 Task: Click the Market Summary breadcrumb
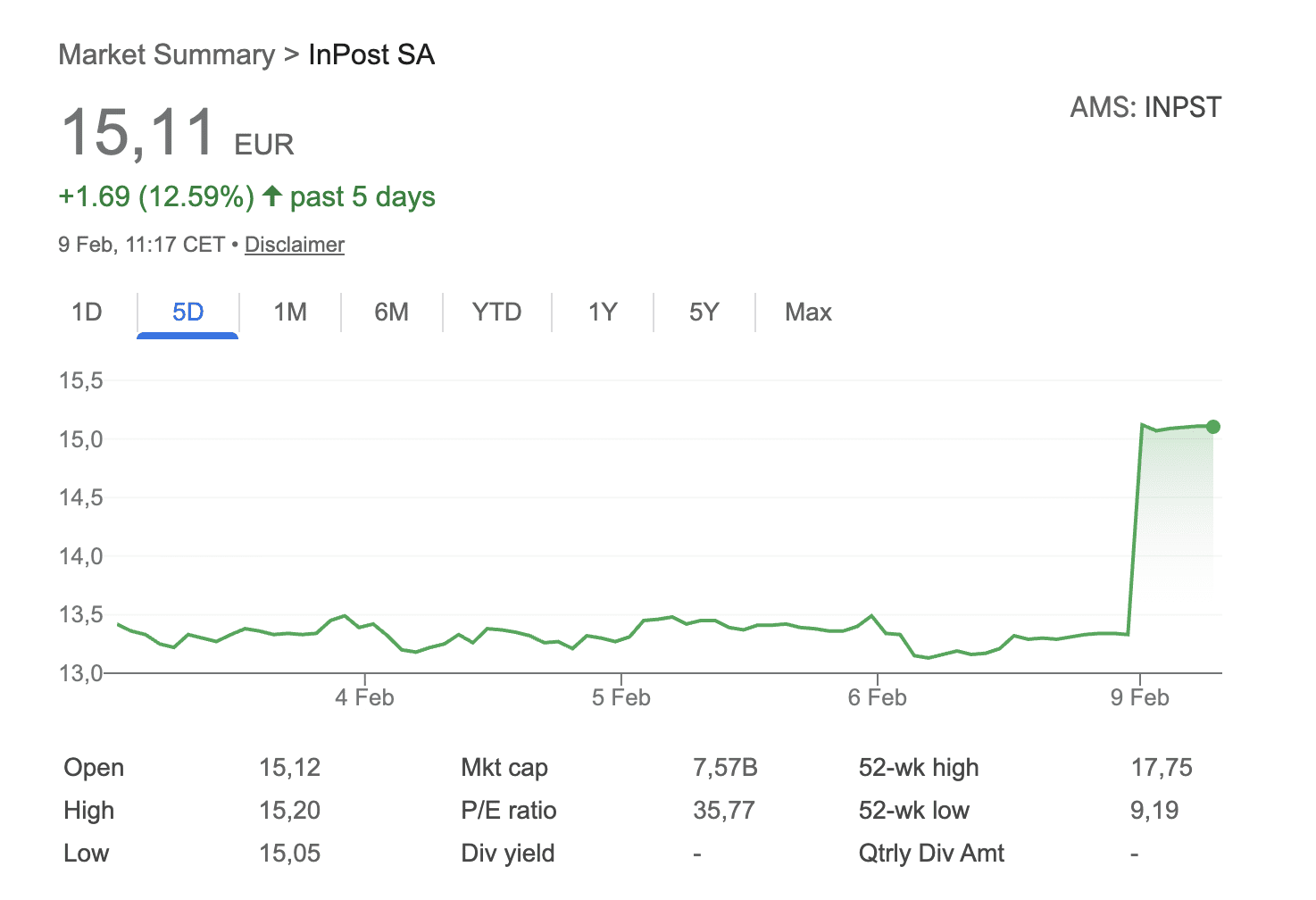pos(167,55)
